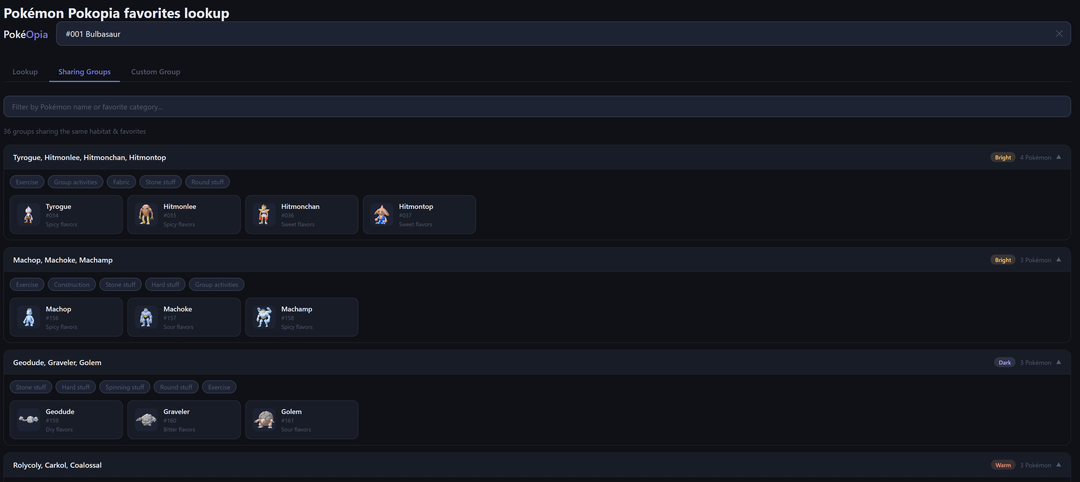
Task: Focus the filter by Pokémon name field
Action: click(x=540, y=107)
